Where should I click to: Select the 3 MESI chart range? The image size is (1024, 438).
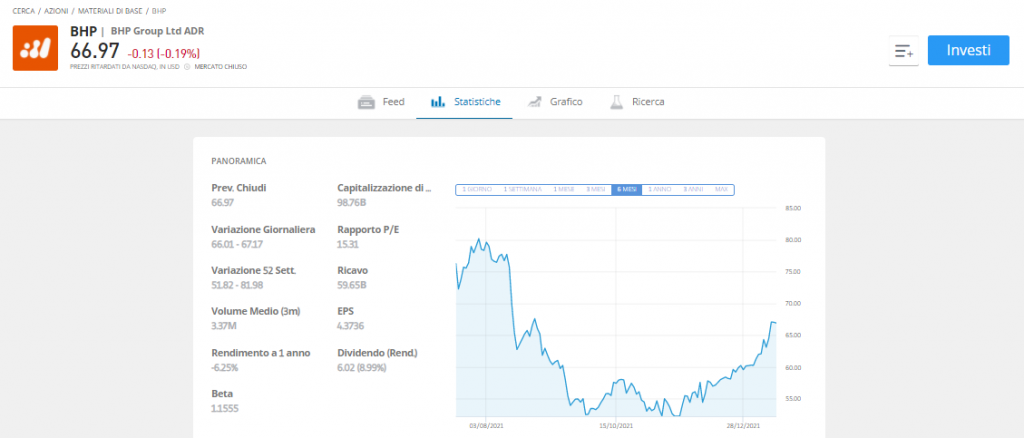(596, 190)
